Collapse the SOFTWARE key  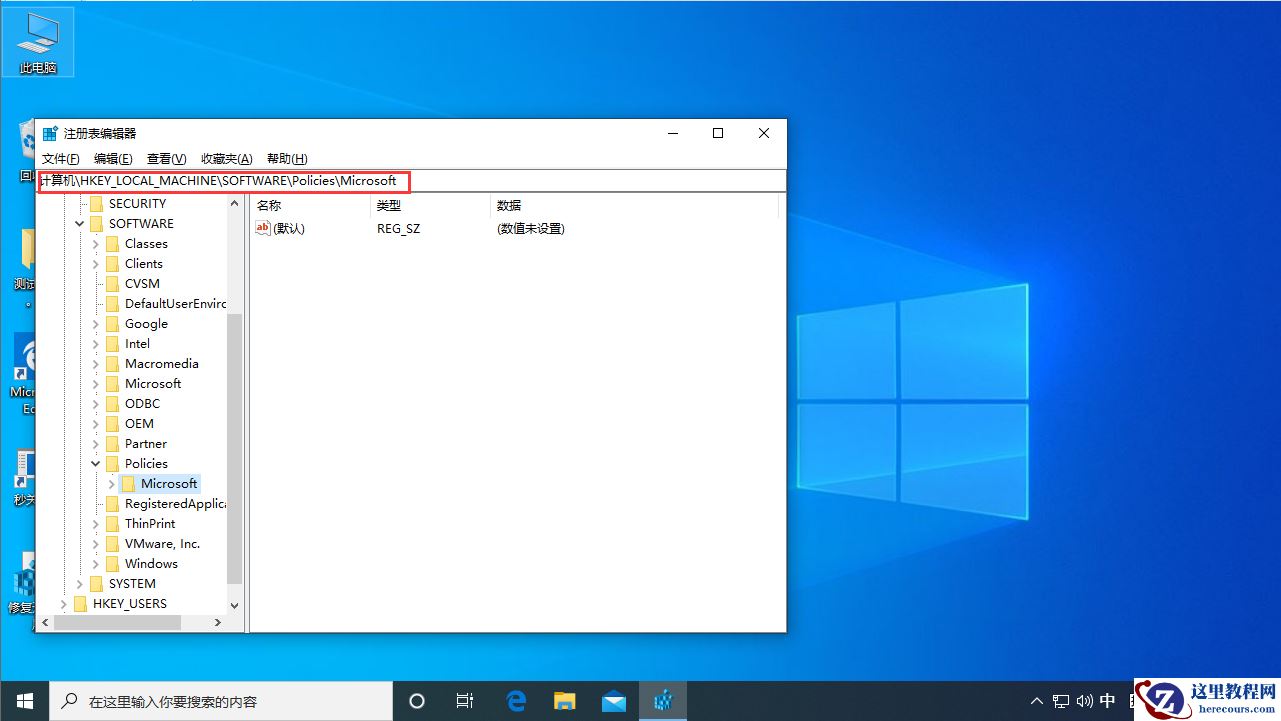pos(79,223)
